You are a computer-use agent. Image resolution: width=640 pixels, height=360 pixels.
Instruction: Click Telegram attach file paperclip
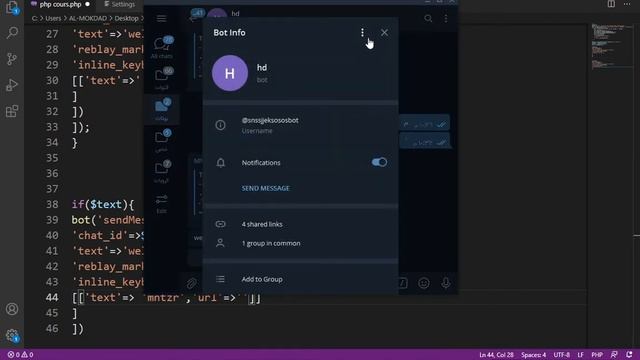pos(191,283)
